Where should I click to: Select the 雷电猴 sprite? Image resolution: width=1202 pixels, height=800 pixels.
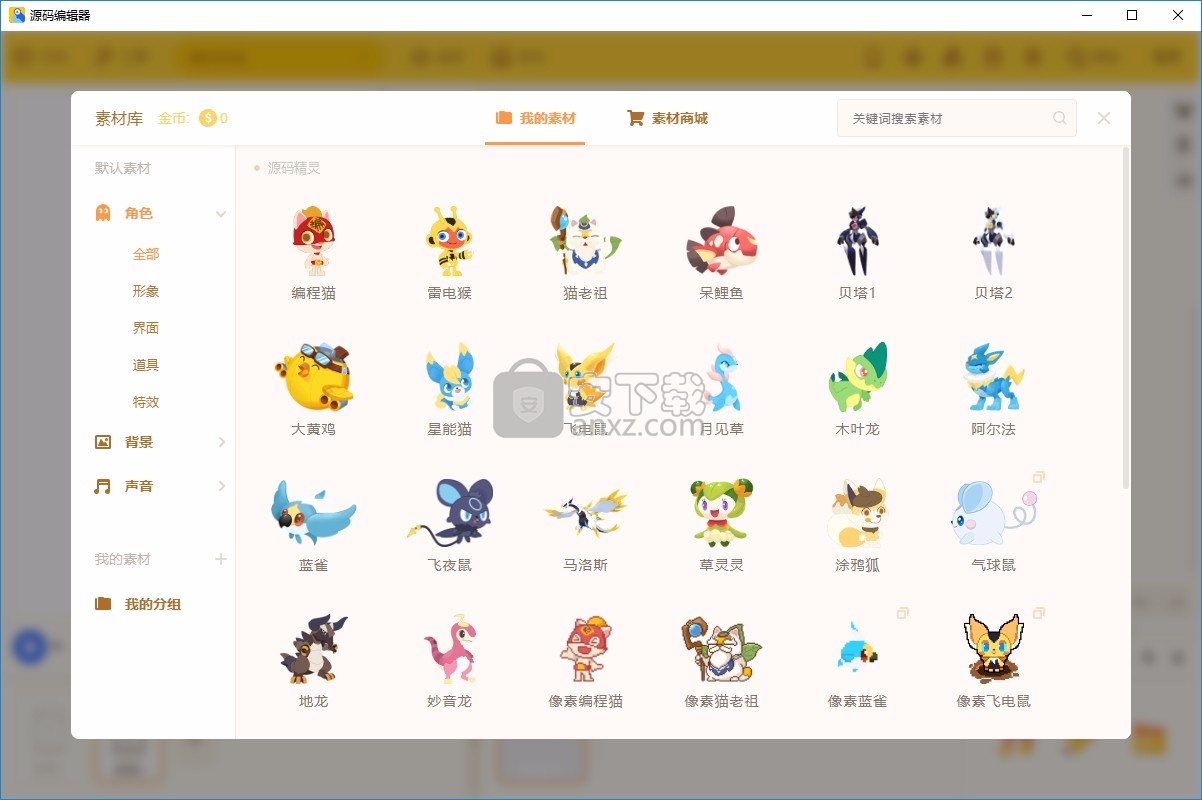pos(450,241)
